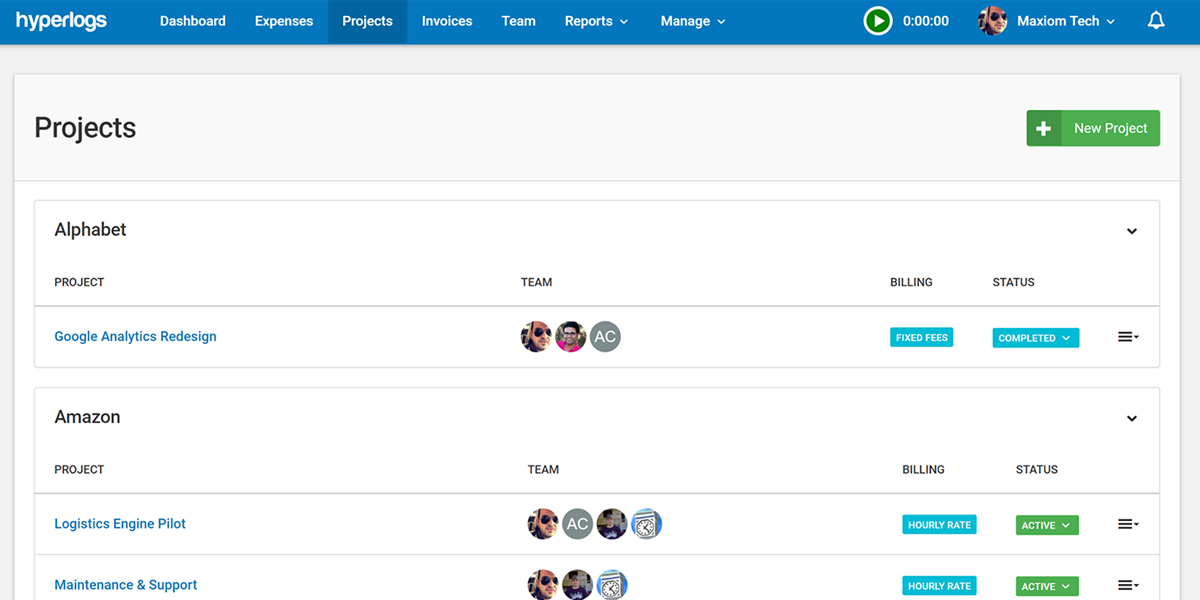Click the clock avatar in Logistics Engine Pilot team
This screenshot has width=1200, height=600.
click(646, 524)
